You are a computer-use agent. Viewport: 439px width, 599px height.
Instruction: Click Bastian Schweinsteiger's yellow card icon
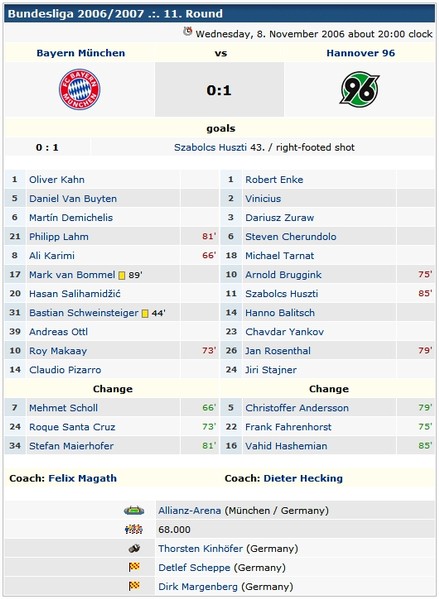pyautogui.click(x=145, y=313)
